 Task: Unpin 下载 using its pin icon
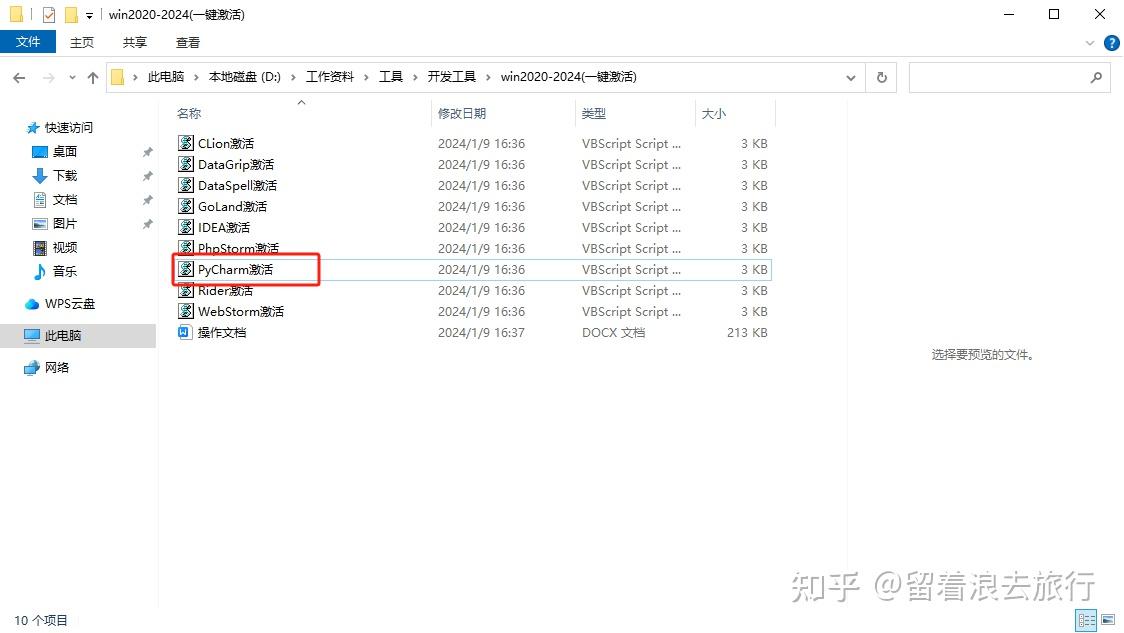tap(147, 175)
